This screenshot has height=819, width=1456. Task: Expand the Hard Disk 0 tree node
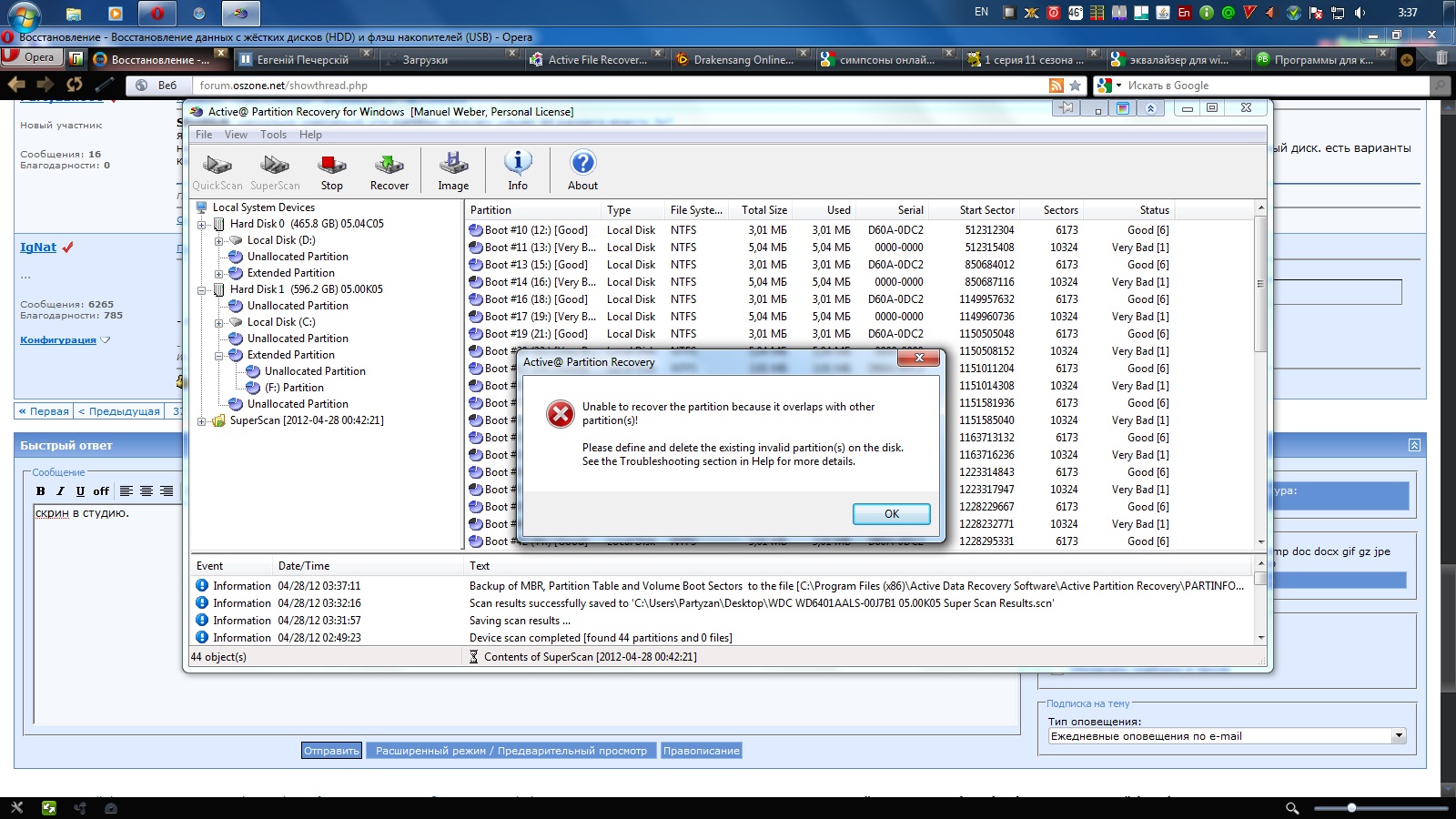pos(202,224)
